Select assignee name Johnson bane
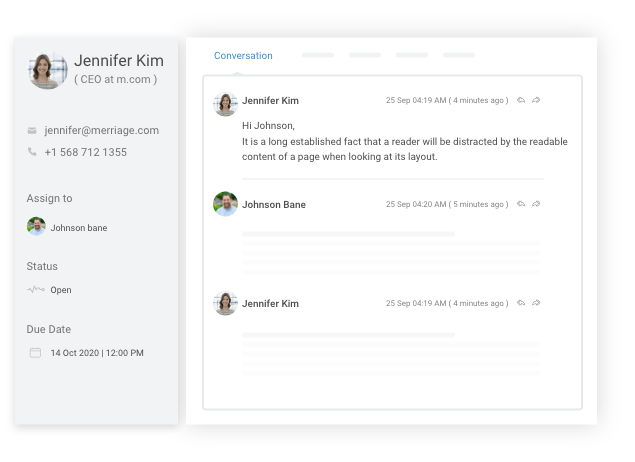Viewport: 635px width, 462px height. pyautogui.click(x=79, y=228)
